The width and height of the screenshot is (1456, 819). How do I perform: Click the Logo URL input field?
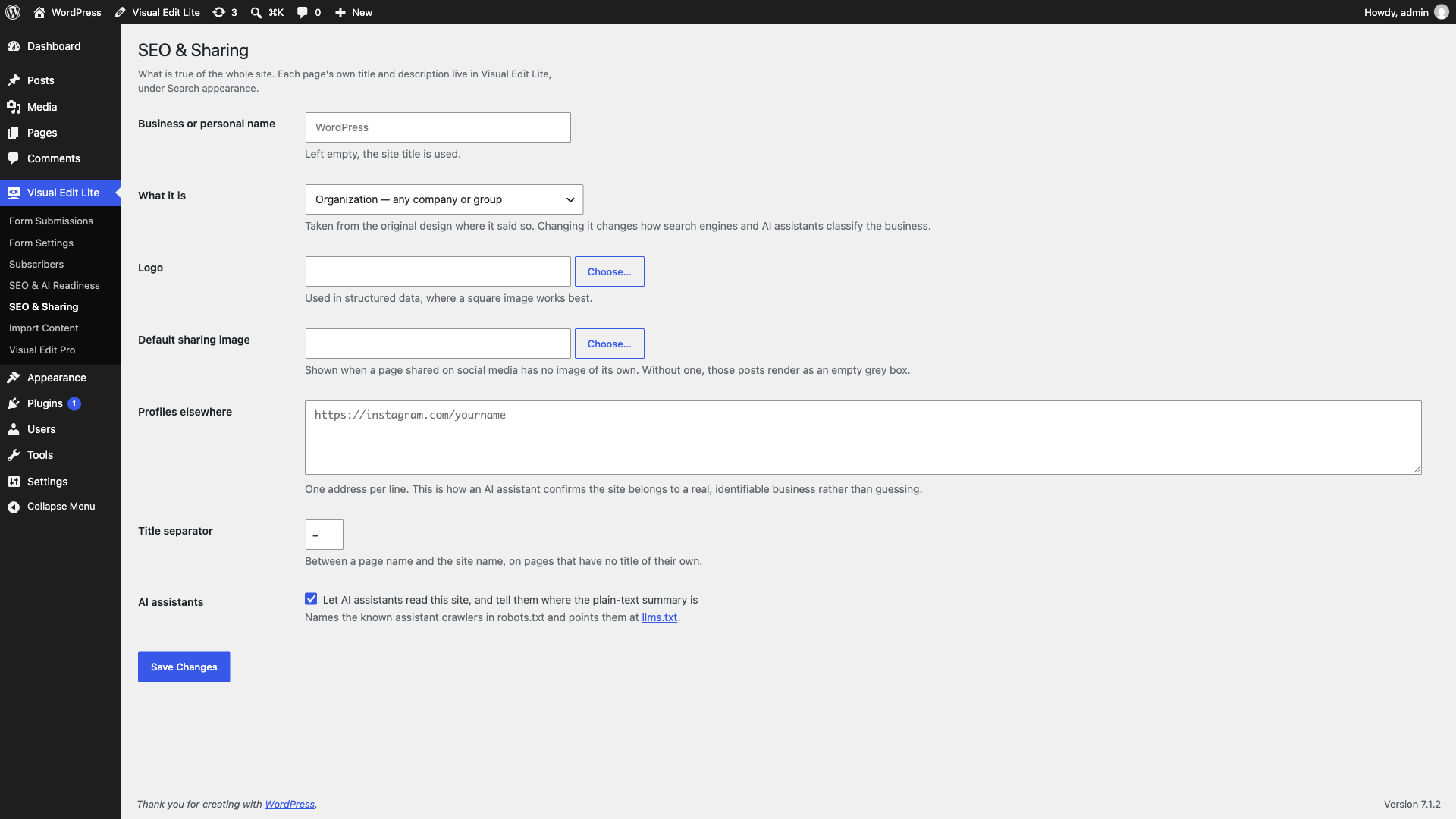tap(438, 271)
